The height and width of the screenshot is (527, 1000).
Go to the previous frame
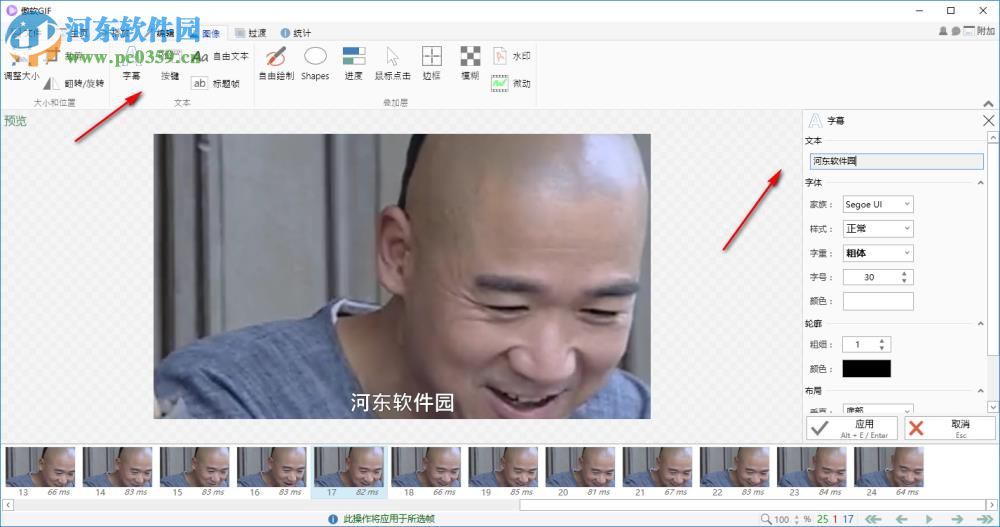pos(902,519)
